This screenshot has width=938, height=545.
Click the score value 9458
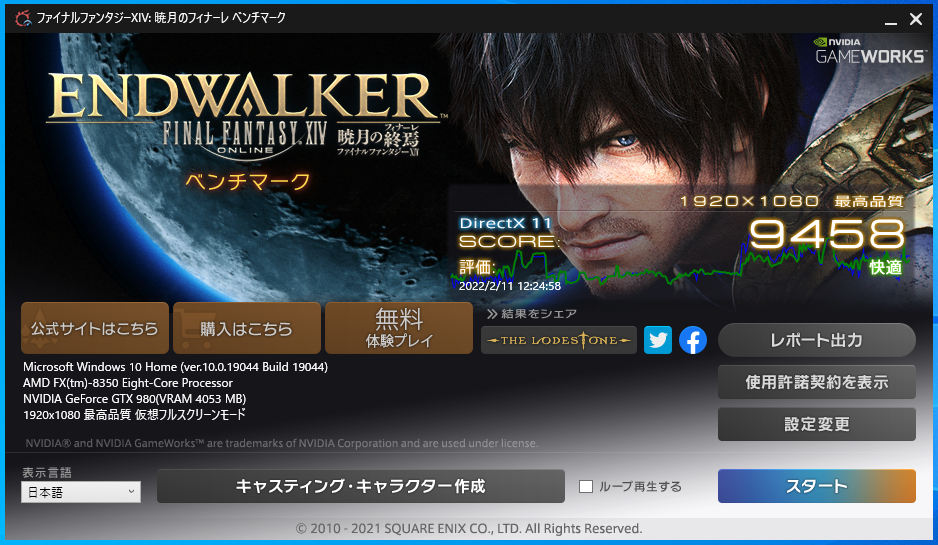827,234
